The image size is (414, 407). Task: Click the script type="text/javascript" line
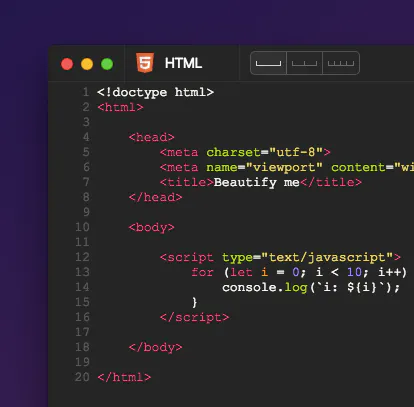280,257
